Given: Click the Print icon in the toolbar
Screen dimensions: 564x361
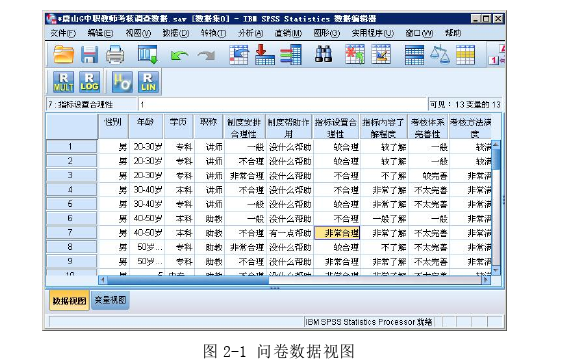Looking at the screenshot, I should click(x=115, y=55).
